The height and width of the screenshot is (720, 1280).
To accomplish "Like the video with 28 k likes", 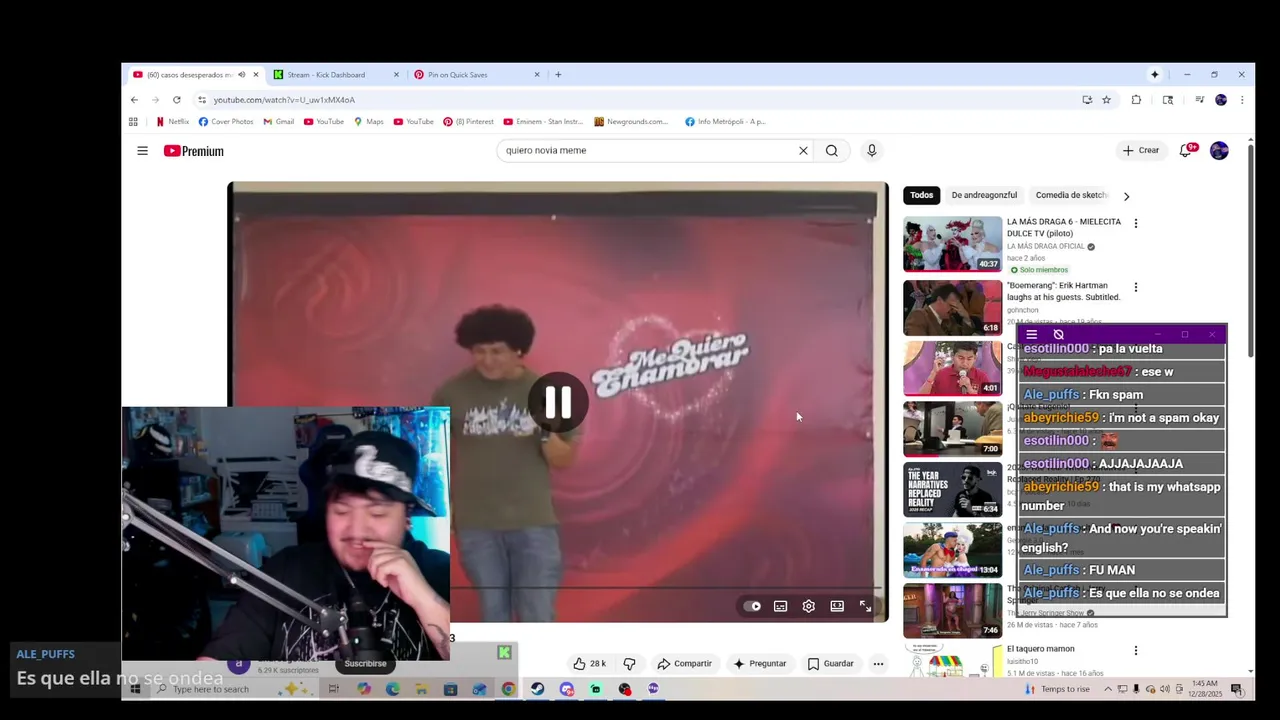I will coord(589,664).
